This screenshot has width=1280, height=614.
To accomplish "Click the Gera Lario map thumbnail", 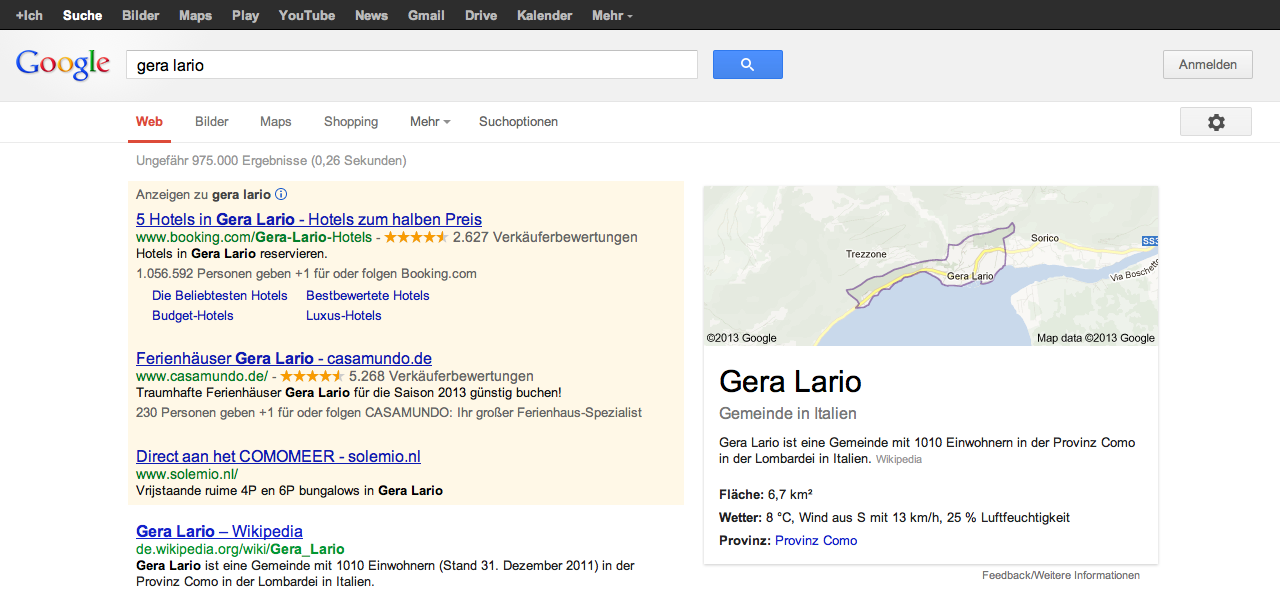I will [x=930, y=266].
